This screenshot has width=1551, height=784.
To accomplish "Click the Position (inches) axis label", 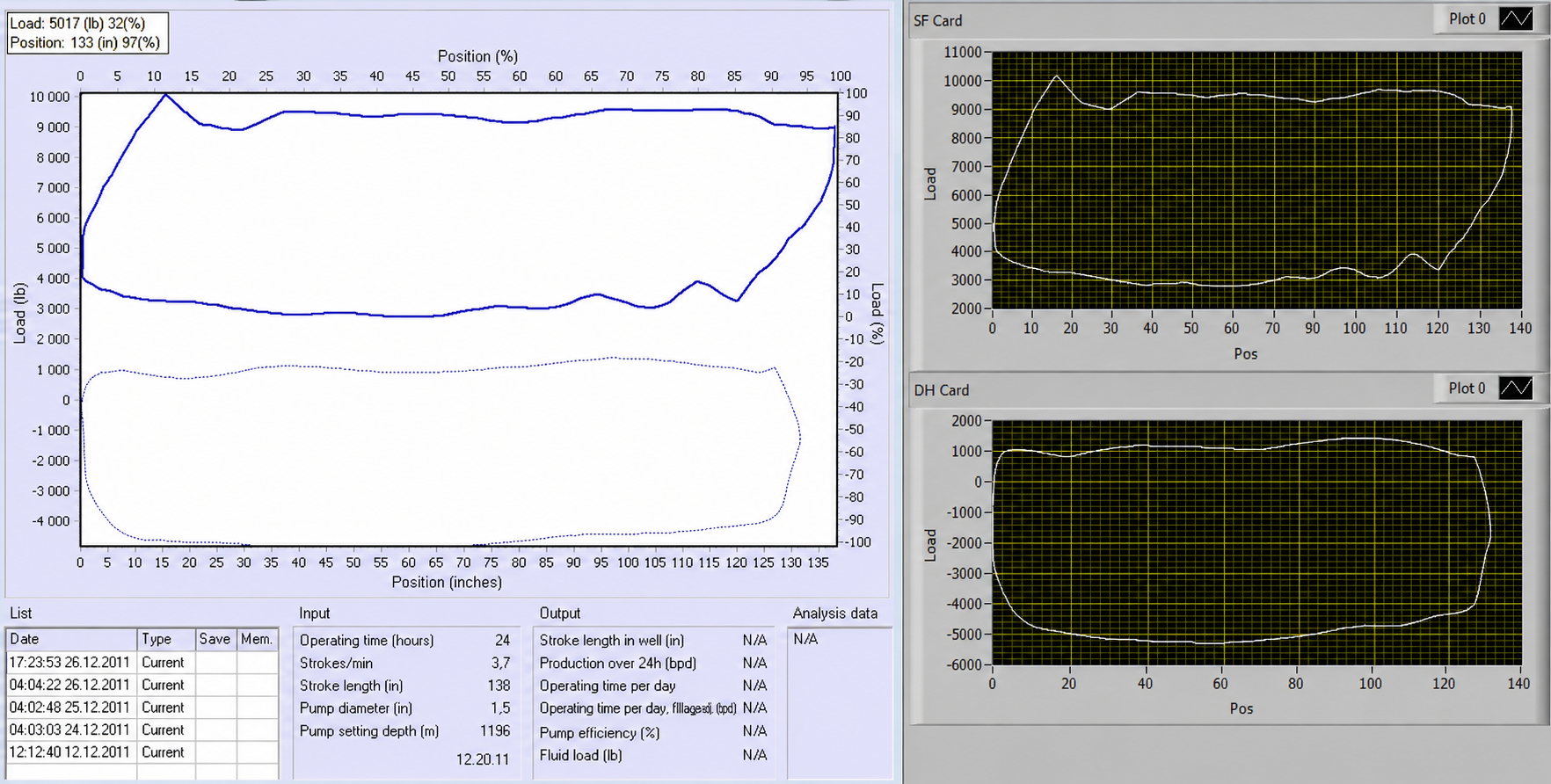I will click(x=447, y=582).
